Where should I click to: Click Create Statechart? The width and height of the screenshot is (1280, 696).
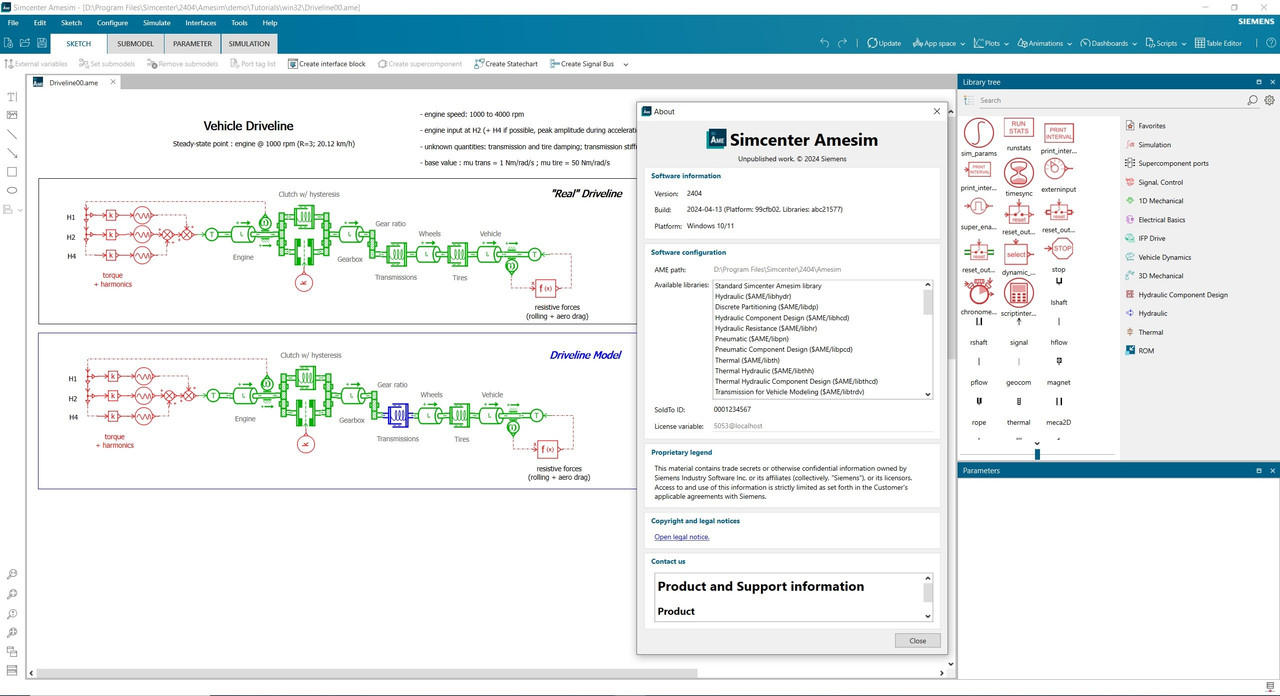point(506,64)
